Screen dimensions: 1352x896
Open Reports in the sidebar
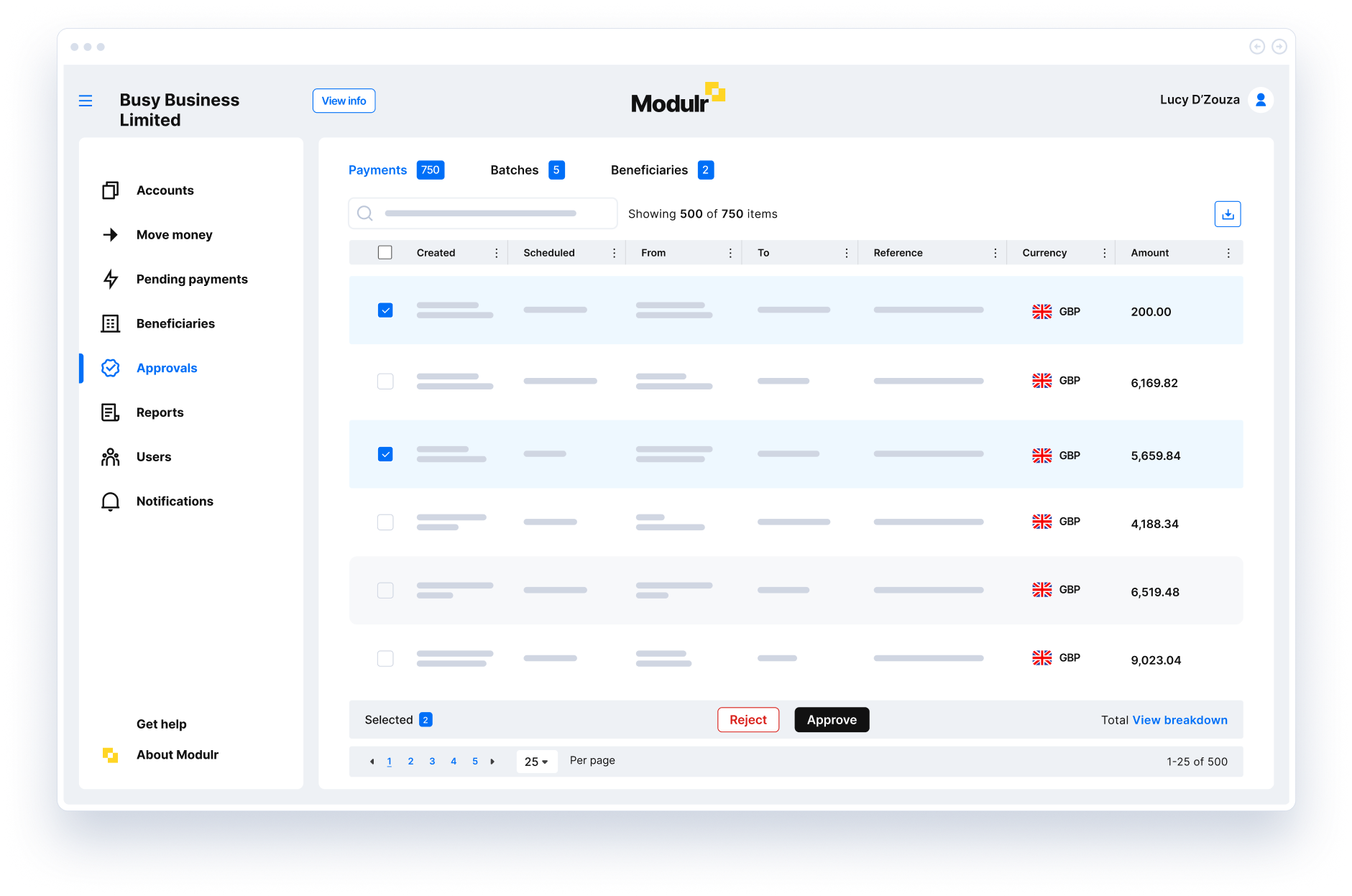tap(160, 412)
